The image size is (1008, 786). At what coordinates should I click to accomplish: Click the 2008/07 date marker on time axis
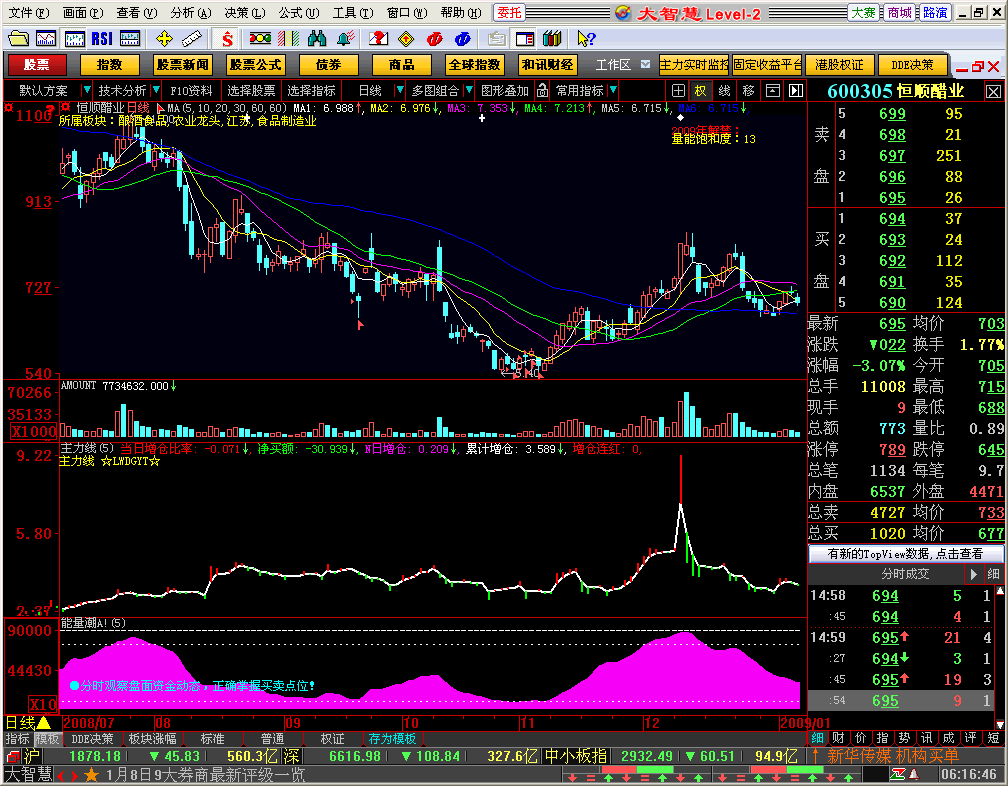89,723
